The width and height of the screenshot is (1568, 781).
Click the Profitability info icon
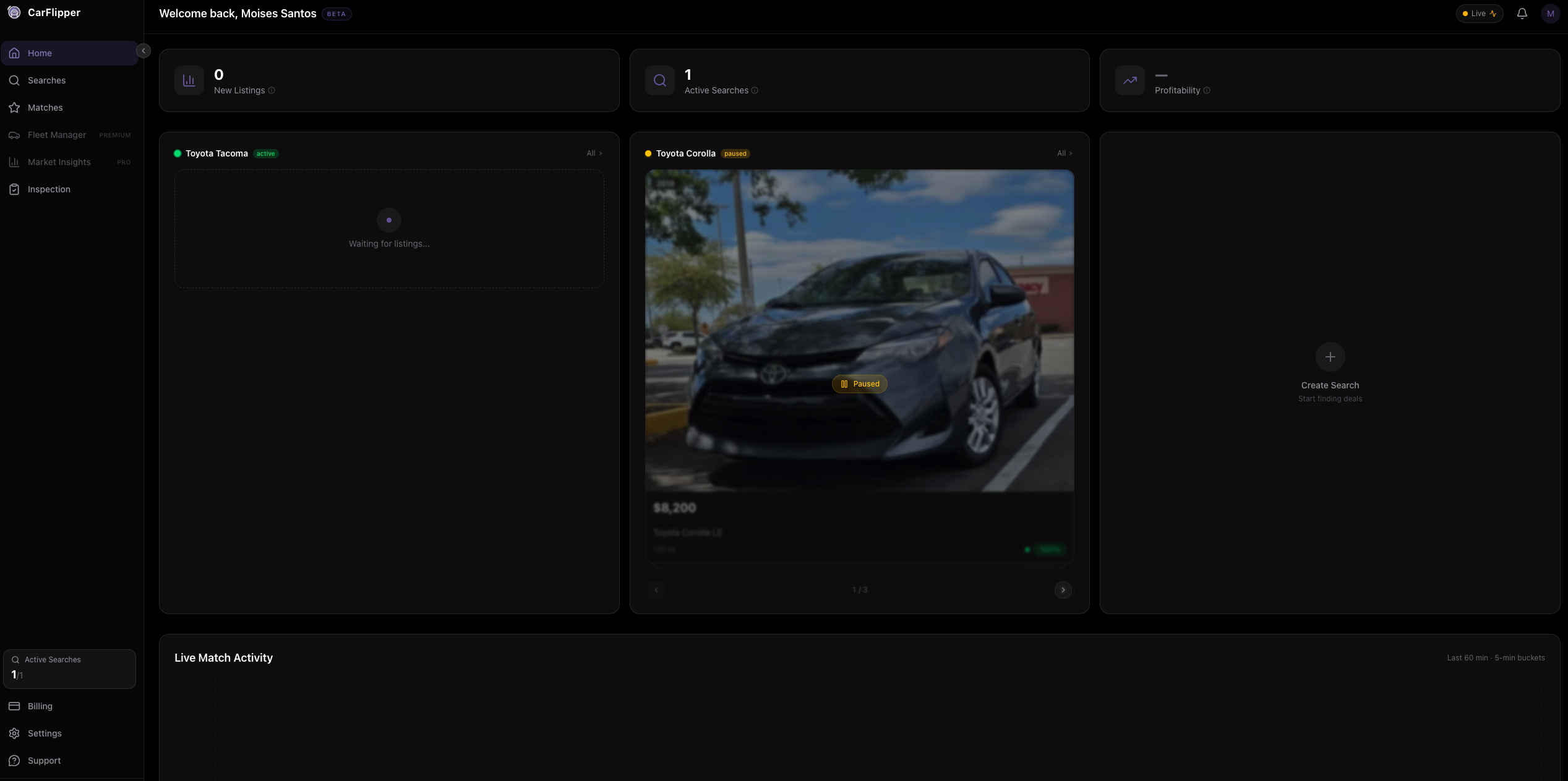[1207, 90]
